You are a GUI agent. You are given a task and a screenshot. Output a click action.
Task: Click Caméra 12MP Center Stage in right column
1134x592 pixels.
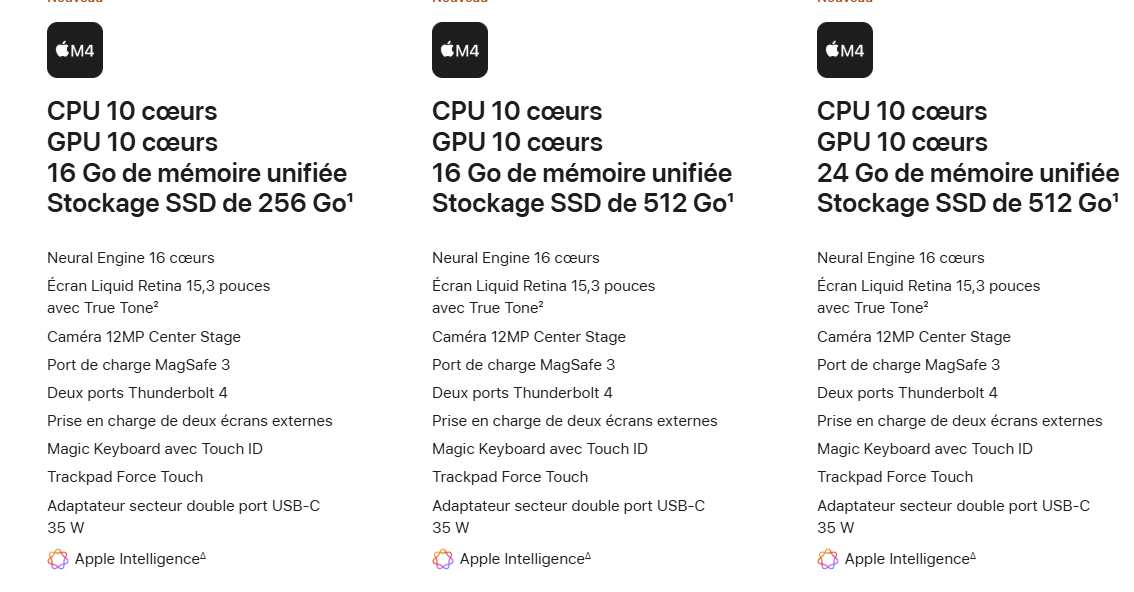point(913,337)
